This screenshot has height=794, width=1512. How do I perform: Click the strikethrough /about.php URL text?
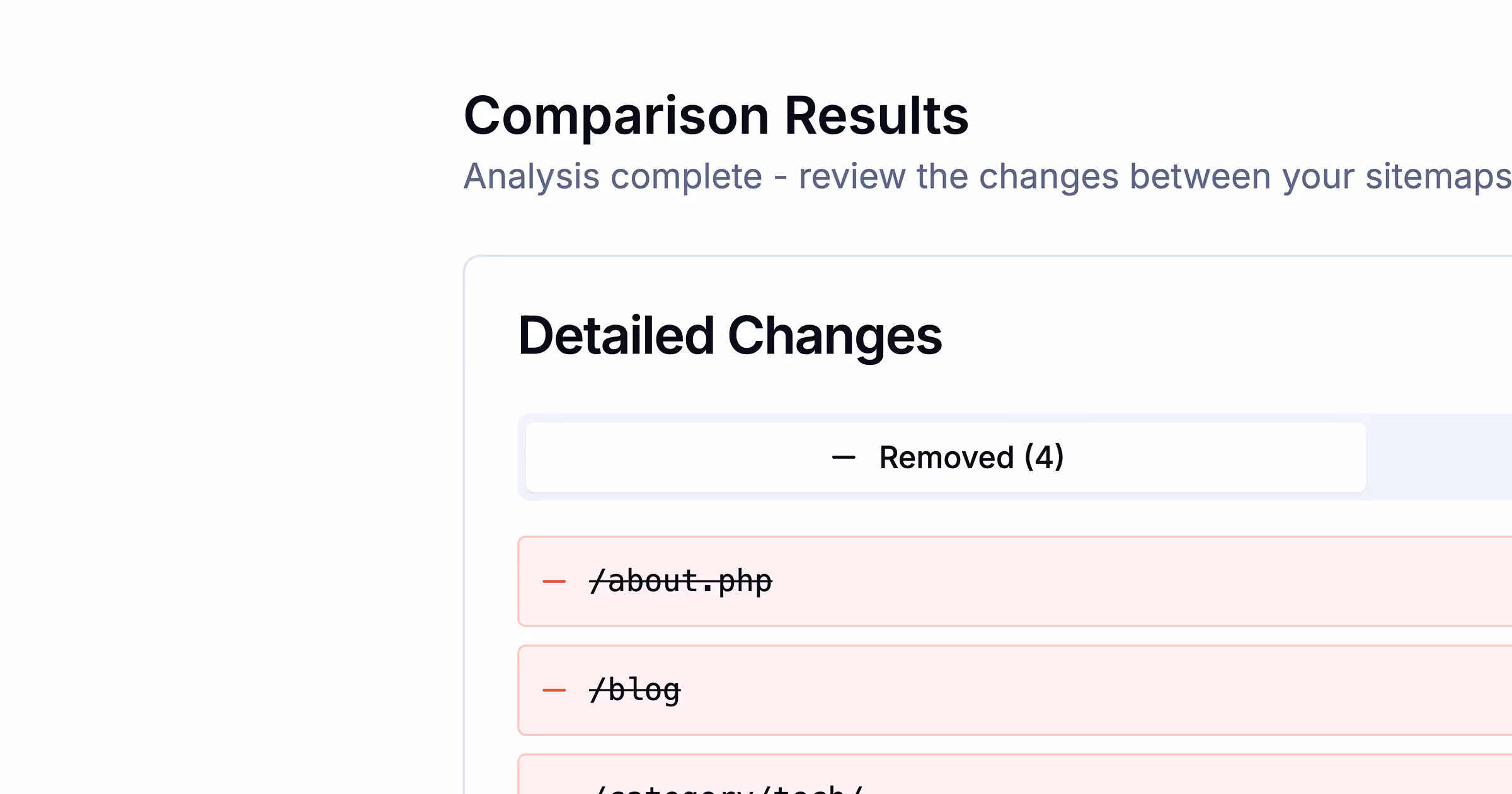tap(680, 582)
